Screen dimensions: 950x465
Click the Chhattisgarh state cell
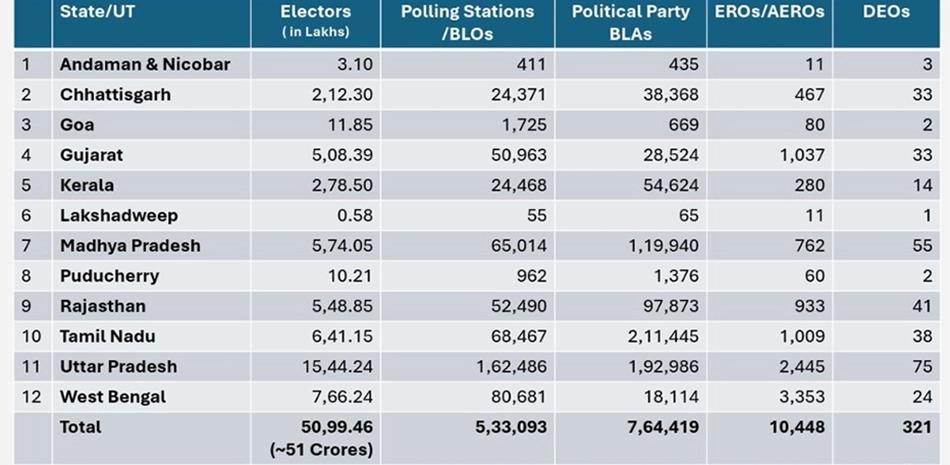[x=115, y=95]
